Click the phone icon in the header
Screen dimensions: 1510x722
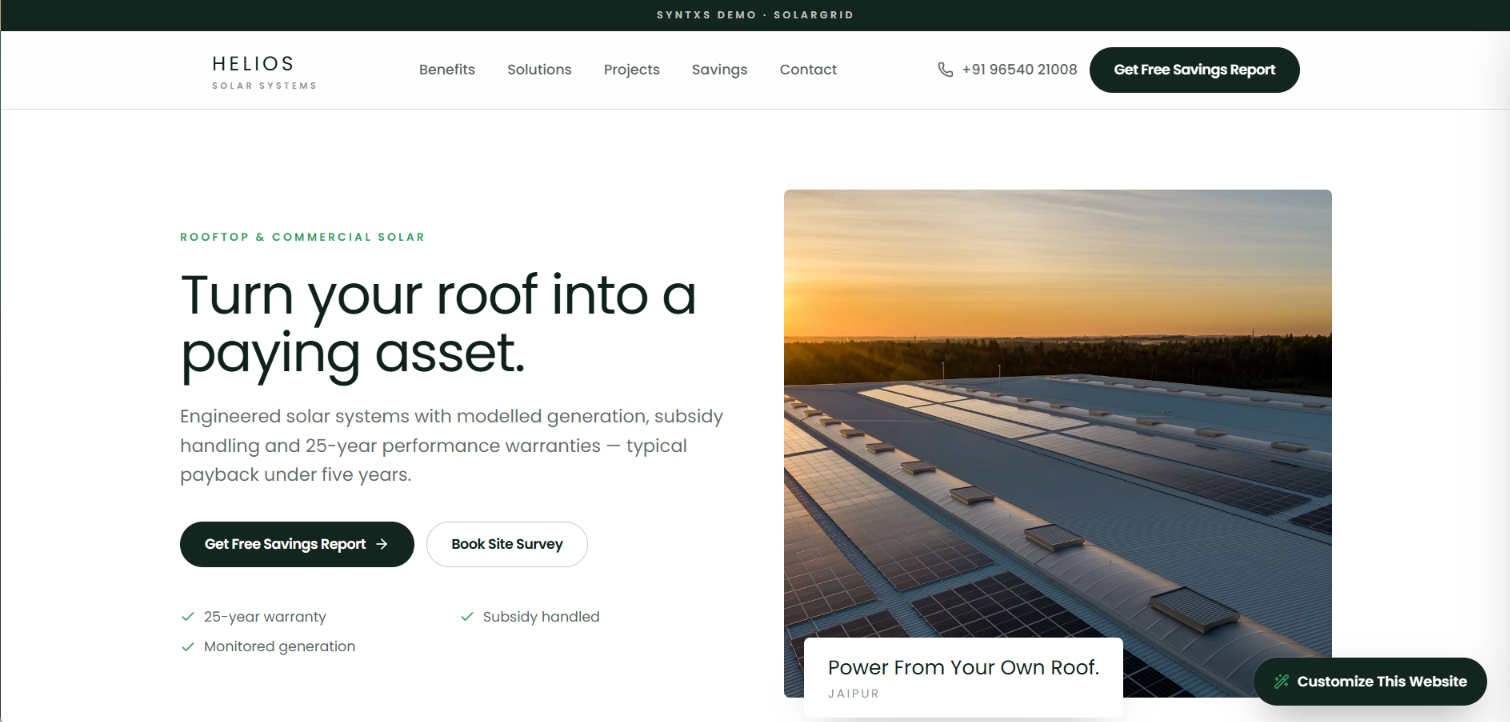tap(945, 70)
